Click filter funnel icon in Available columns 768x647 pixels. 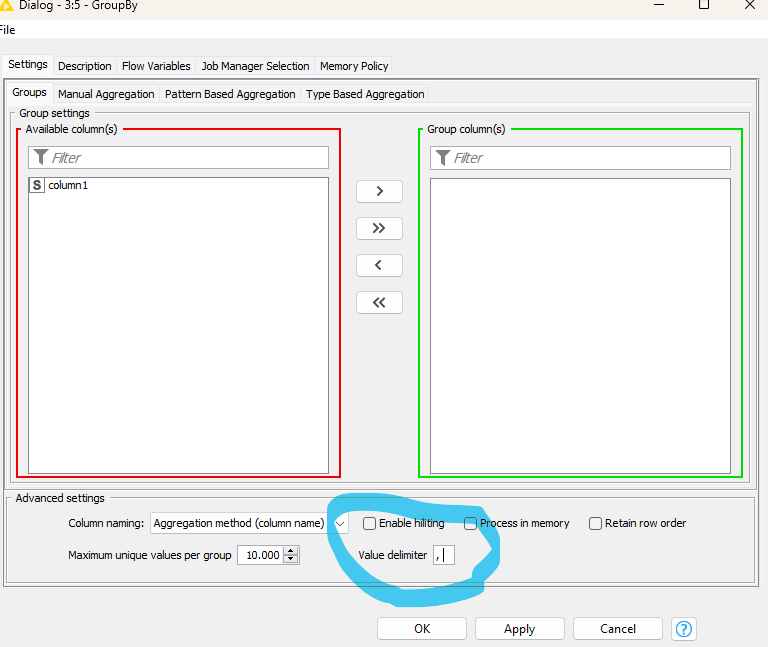[40, 157]
